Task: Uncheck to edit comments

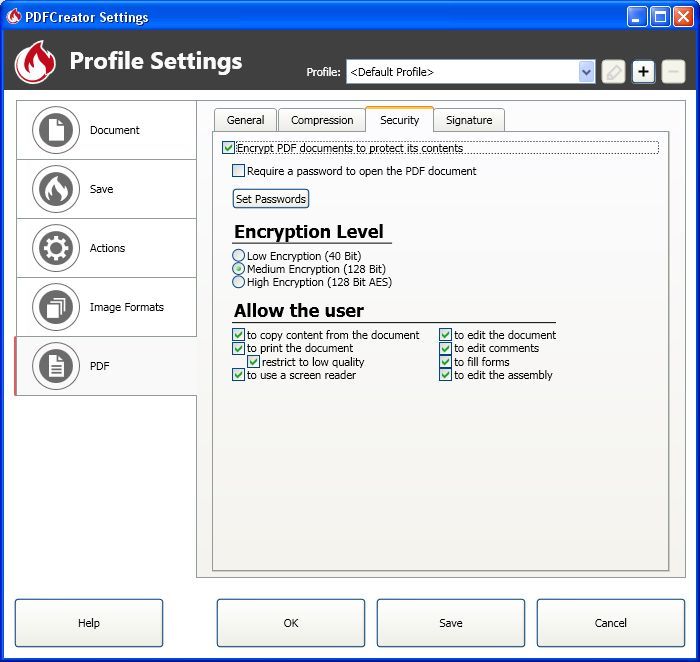Action: tap(445, 348)
